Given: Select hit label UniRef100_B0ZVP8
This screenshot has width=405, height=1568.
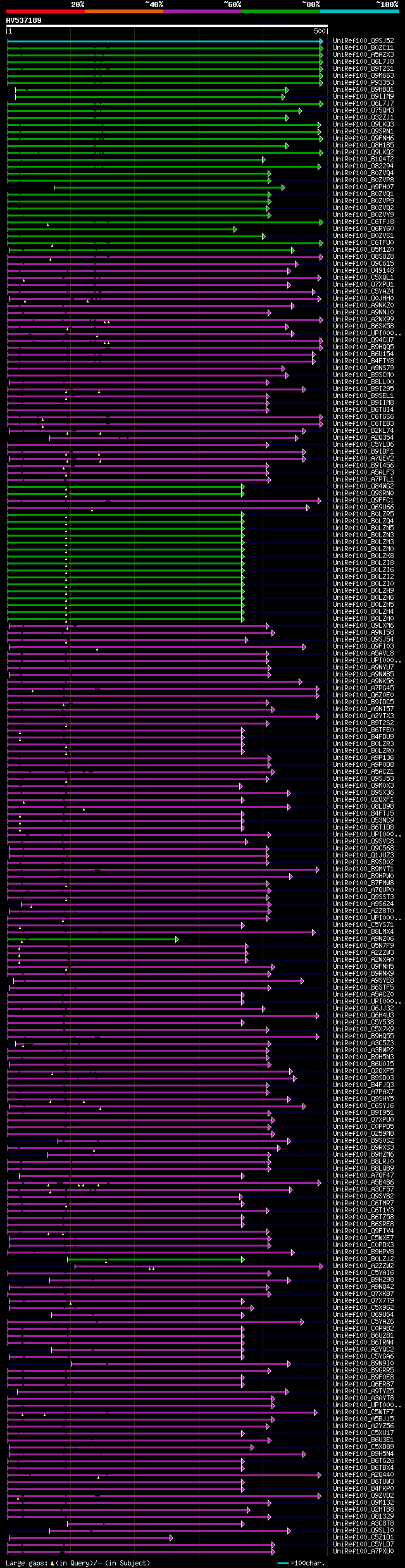Looking at the screenshot, I should pos(363,180).
